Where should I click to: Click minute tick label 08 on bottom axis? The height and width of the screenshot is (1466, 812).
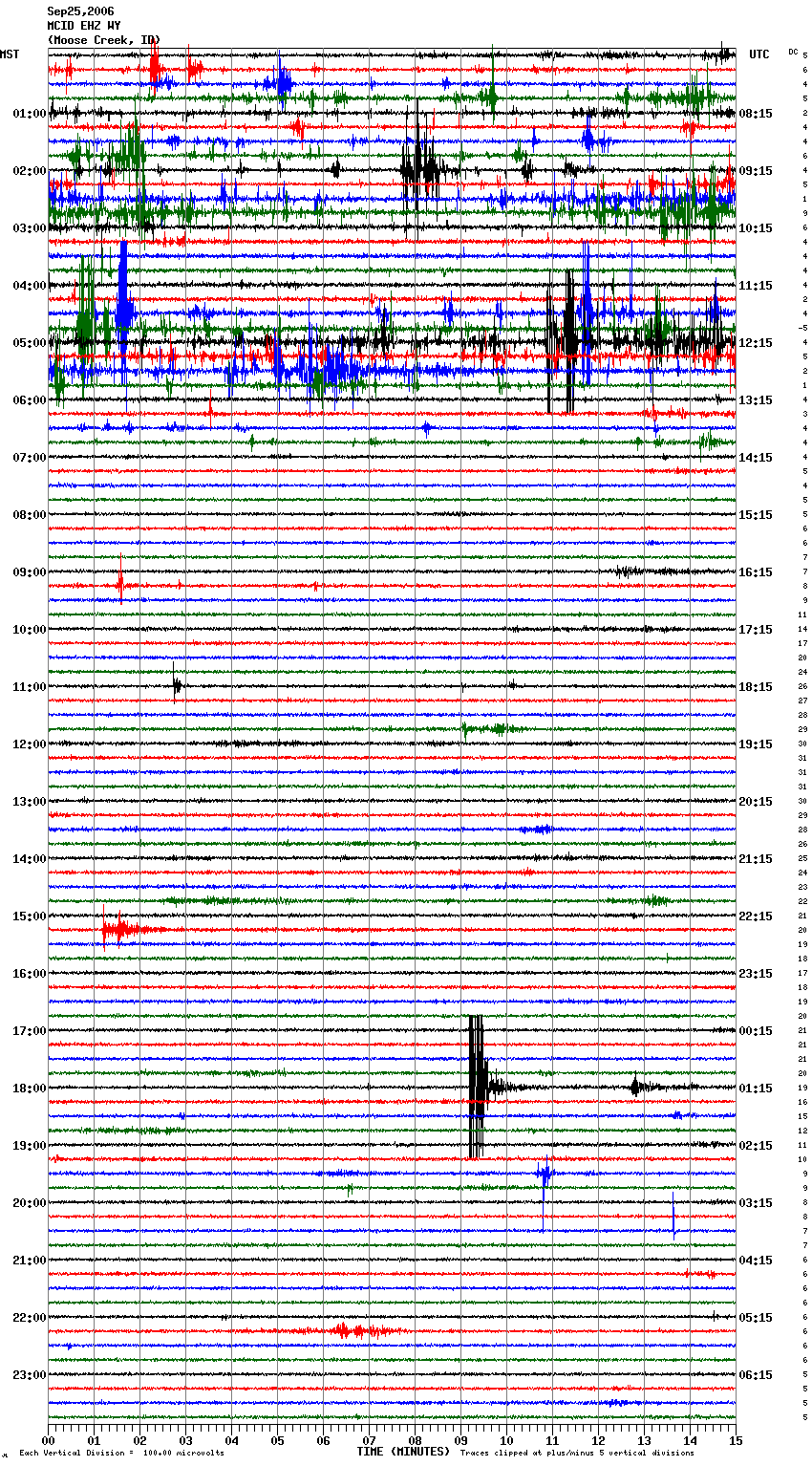415,1440
